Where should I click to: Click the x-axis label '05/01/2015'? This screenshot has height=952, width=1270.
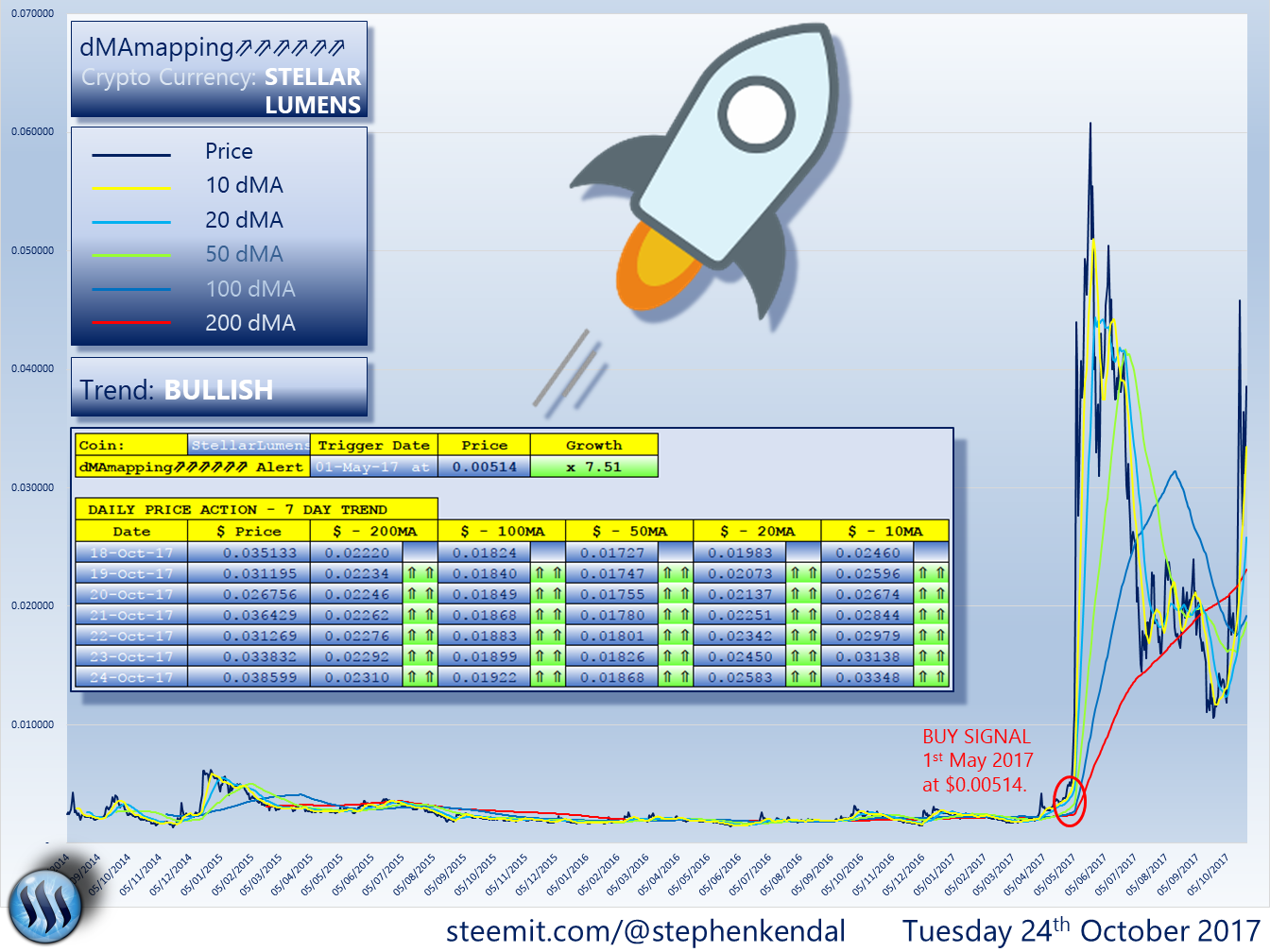pos(201,875)
